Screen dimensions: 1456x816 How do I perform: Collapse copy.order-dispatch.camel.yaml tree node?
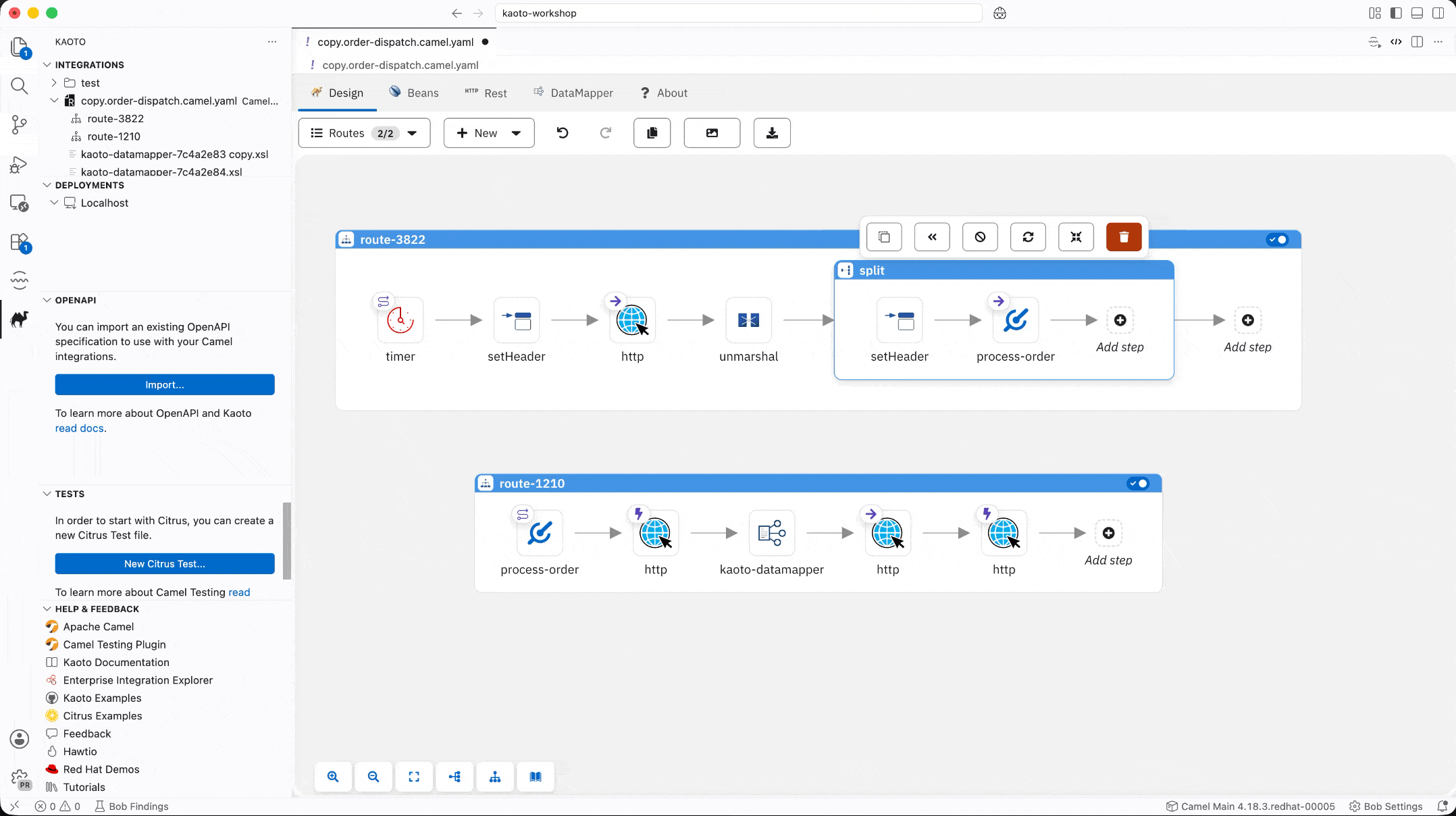click(54, 101)
